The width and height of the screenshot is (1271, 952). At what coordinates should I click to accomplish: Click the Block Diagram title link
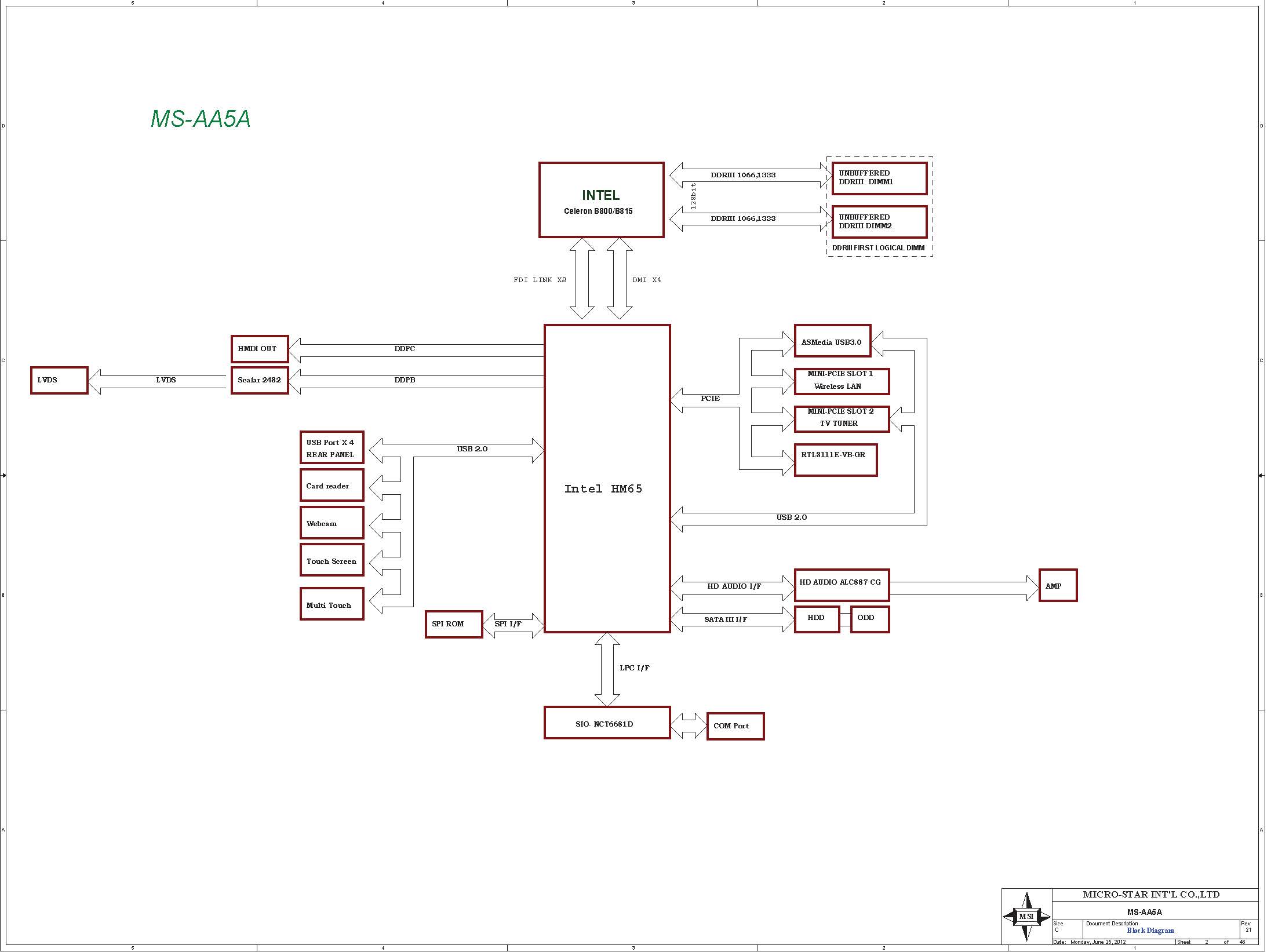tap(1150, 931)
